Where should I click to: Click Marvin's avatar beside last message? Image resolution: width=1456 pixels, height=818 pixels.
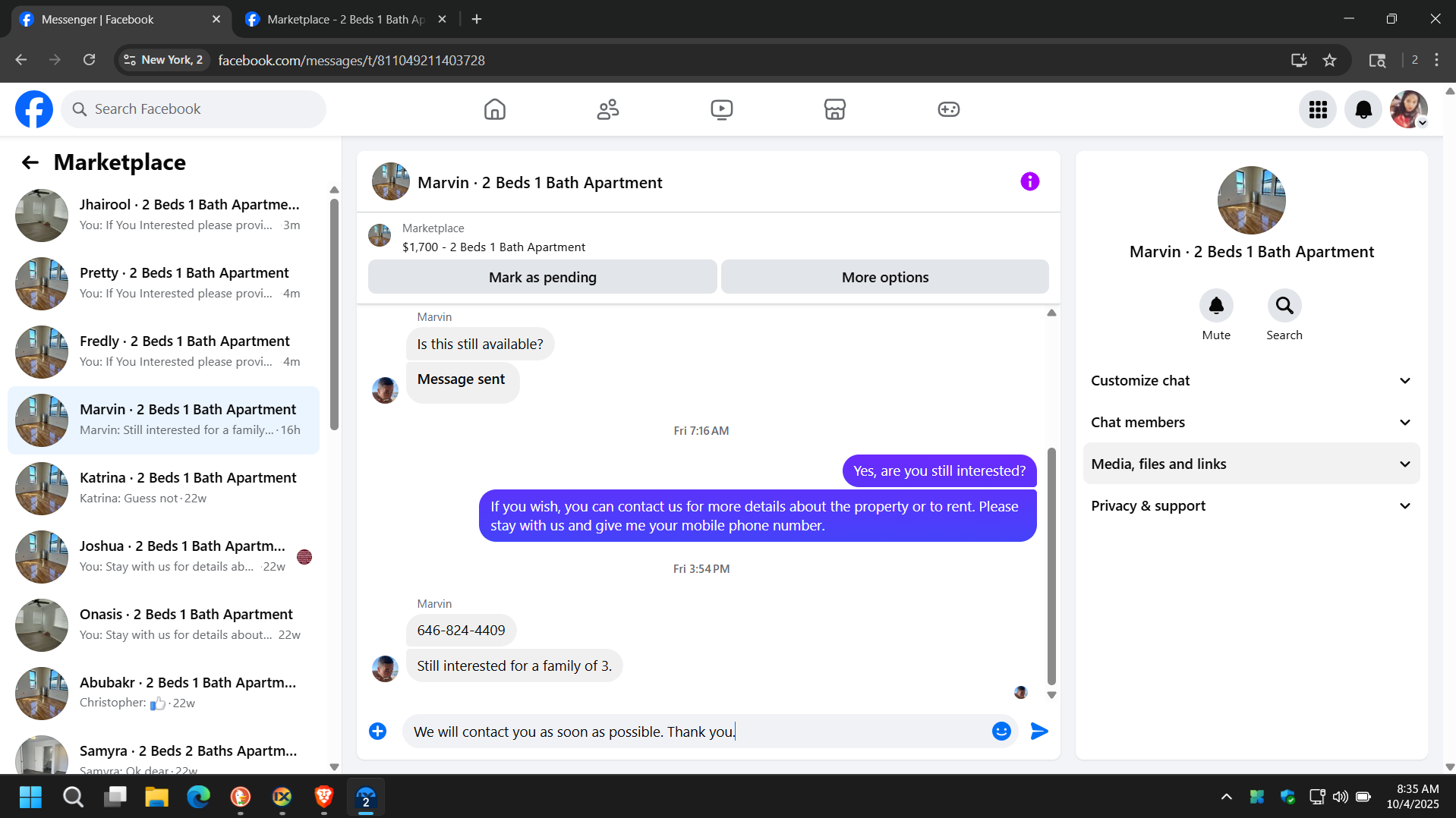click(x=385, y=669)
